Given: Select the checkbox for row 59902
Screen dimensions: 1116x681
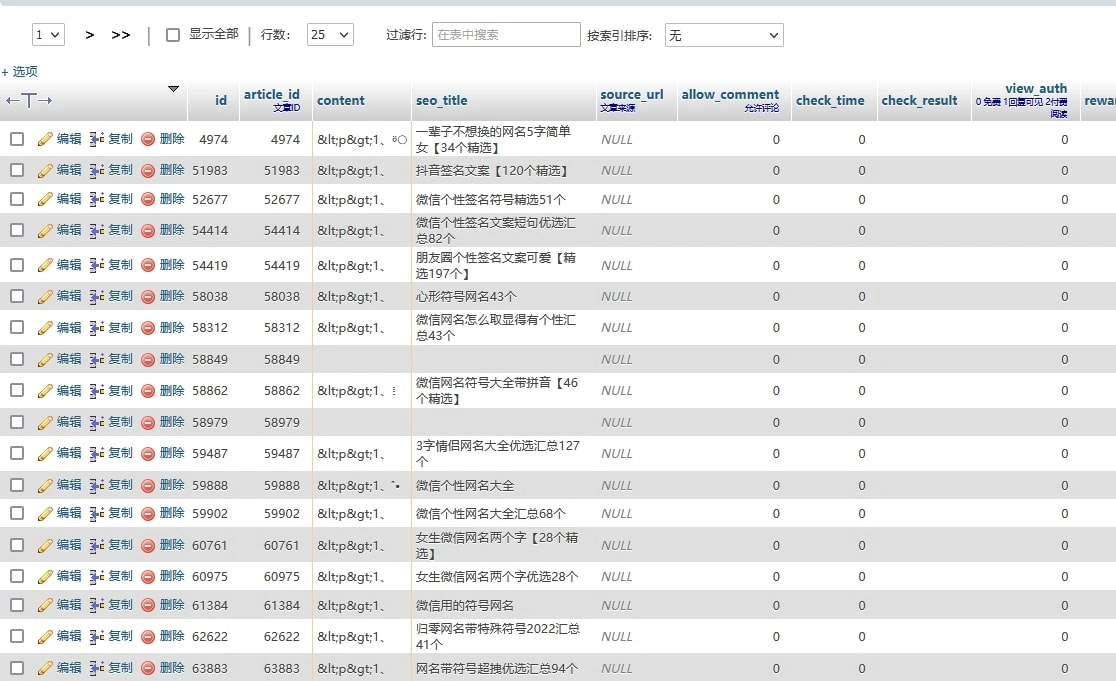Looking at the screenshot, I should pos(17,514).
